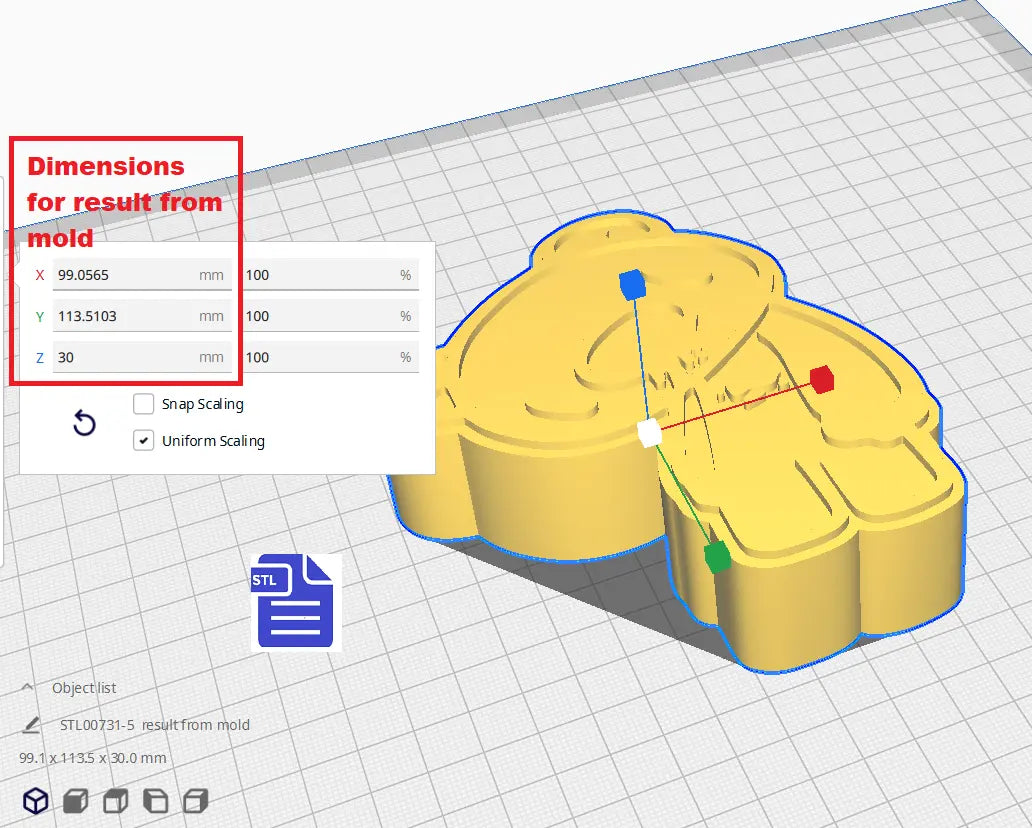Uncheck the Uniform Scaling checkbox

pos(144,441)
